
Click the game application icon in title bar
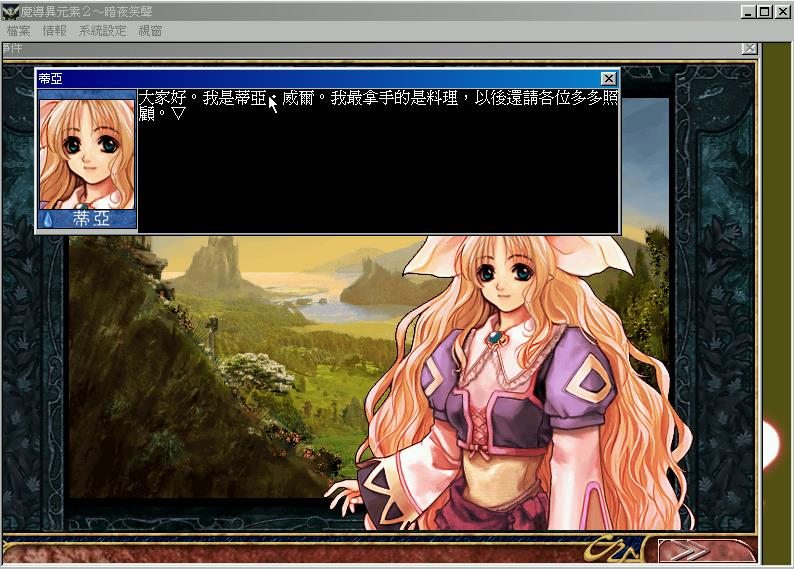pos(10,11)
